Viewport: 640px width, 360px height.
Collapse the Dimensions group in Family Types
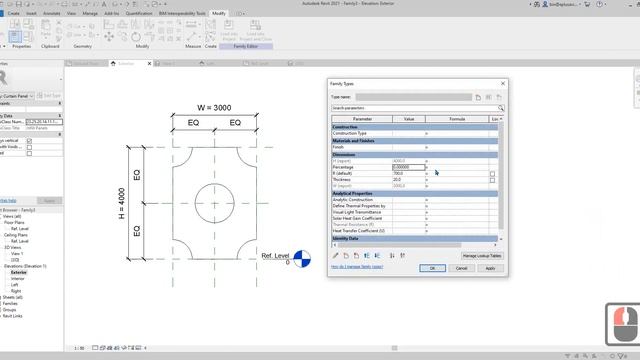point(415,155)
